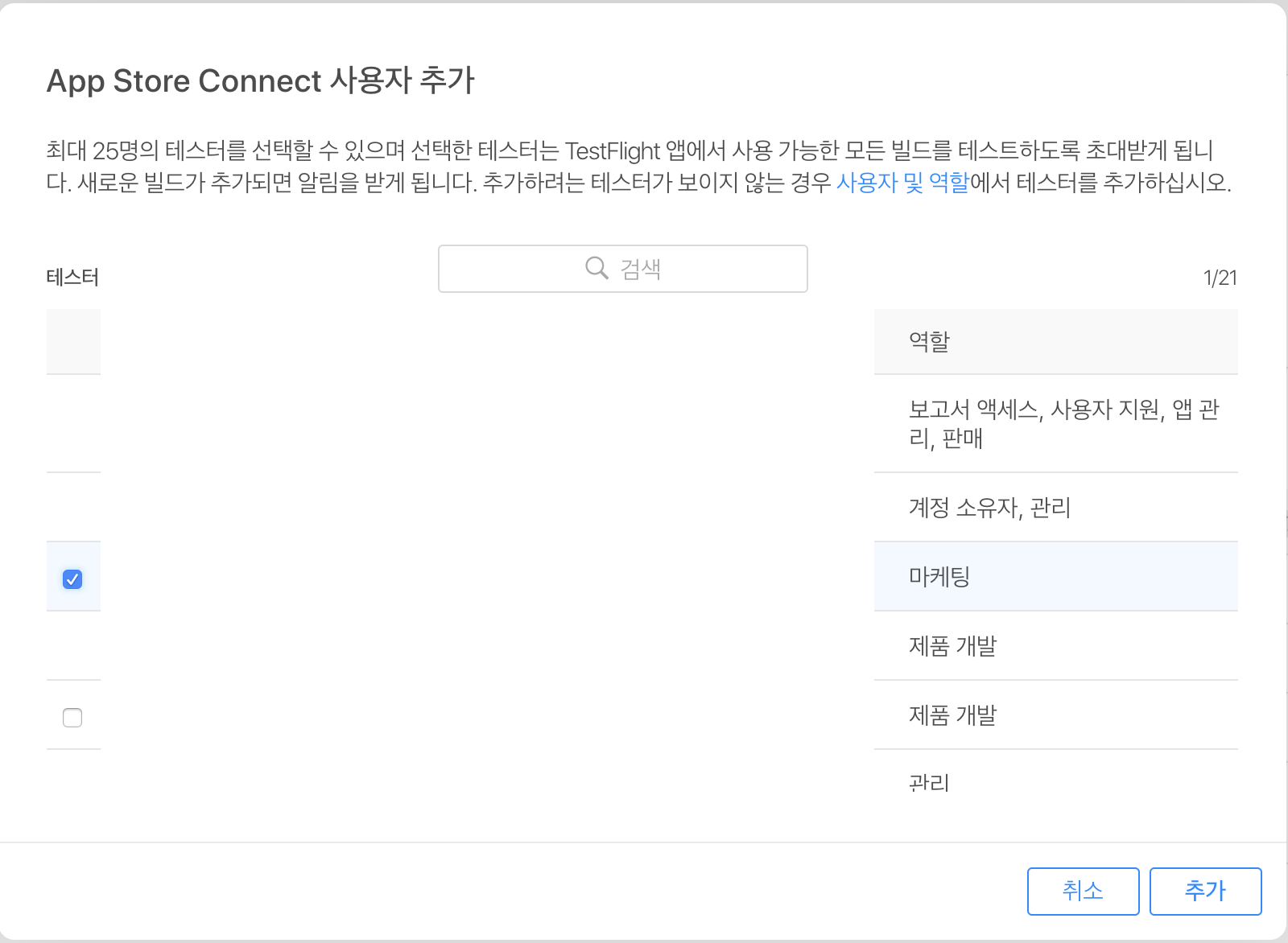Uncheck the 마케팅 tester checkbox

(x=72, y=579)
